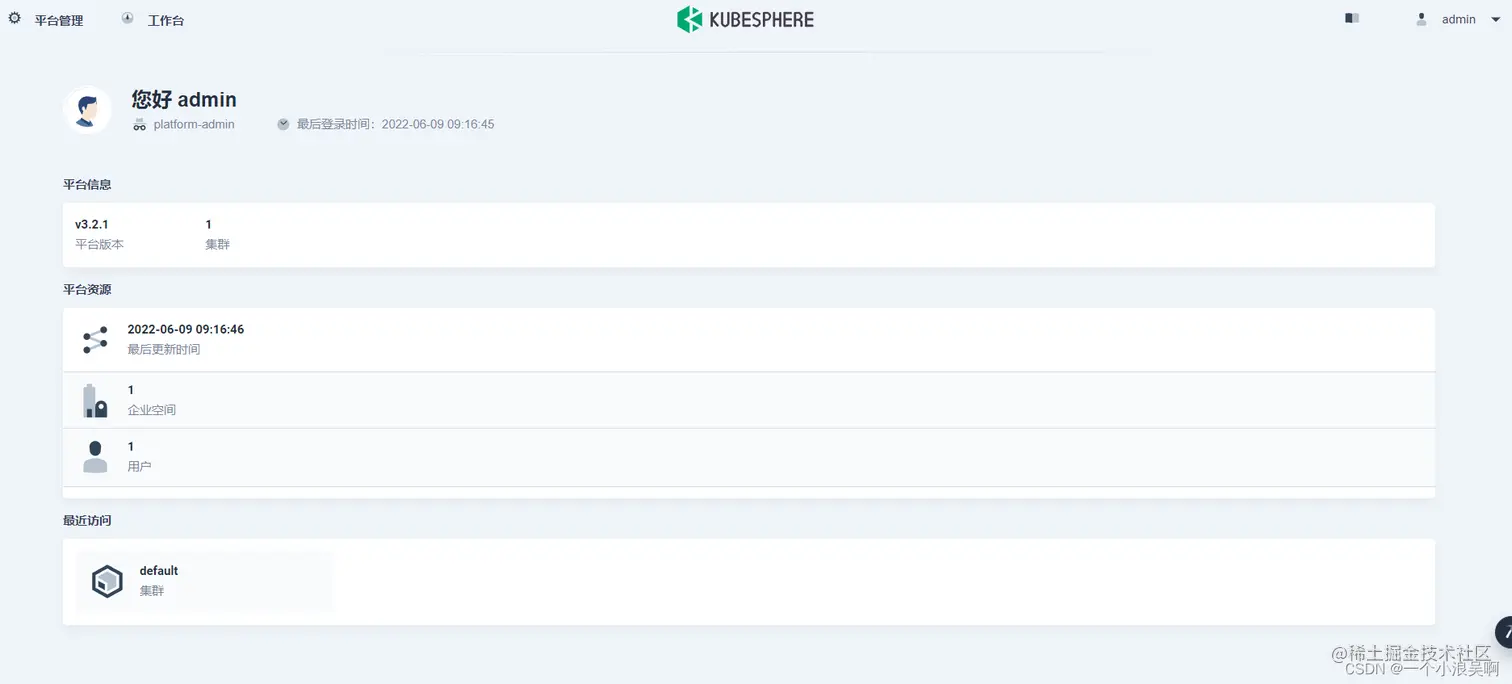Click the 平台资源 section heading

pyautogui.click(x=87, y=290)
